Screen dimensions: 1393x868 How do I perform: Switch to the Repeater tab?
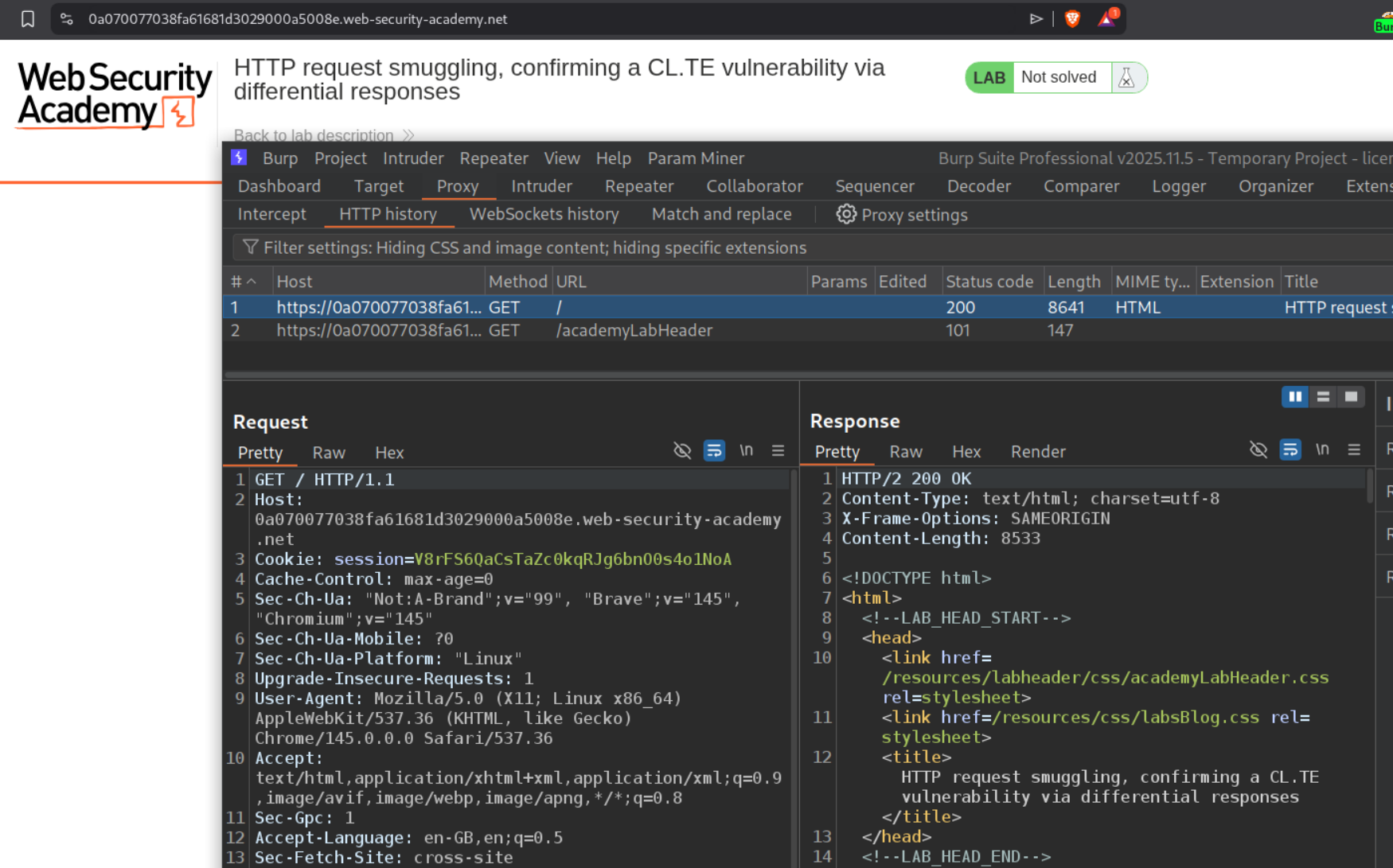[638, 186]
